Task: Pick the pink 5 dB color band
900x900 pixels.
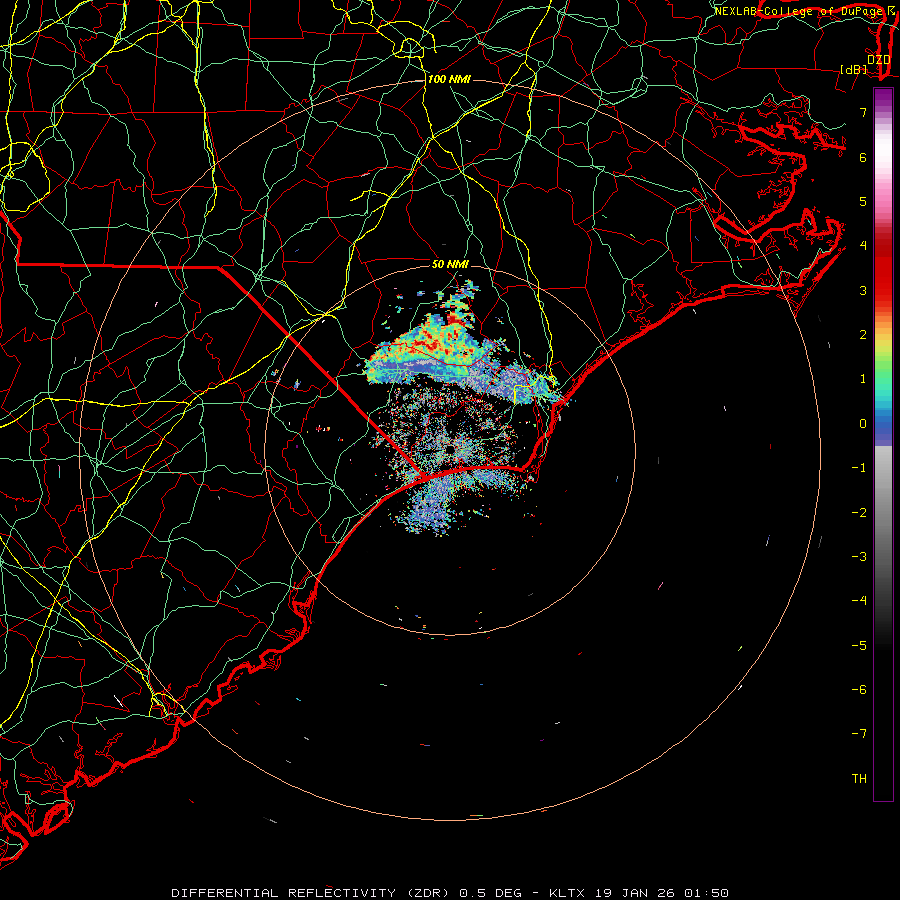Action: tap(883, 202)
